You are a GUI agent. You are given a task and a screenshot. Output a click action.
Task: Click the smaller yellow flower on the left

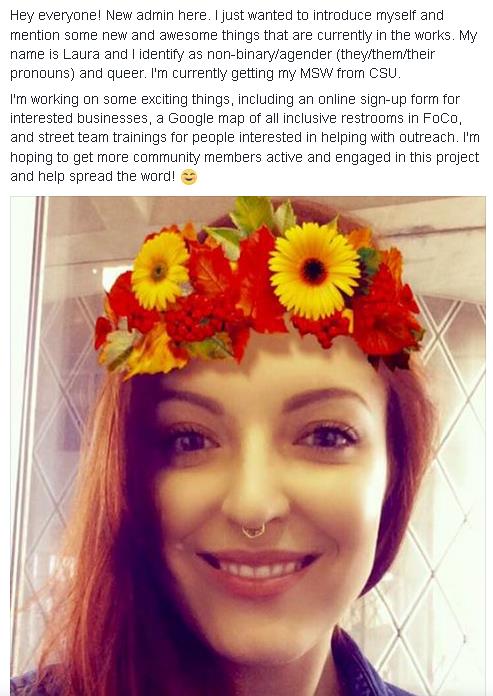pyautogui.click(x=160, y=271)
